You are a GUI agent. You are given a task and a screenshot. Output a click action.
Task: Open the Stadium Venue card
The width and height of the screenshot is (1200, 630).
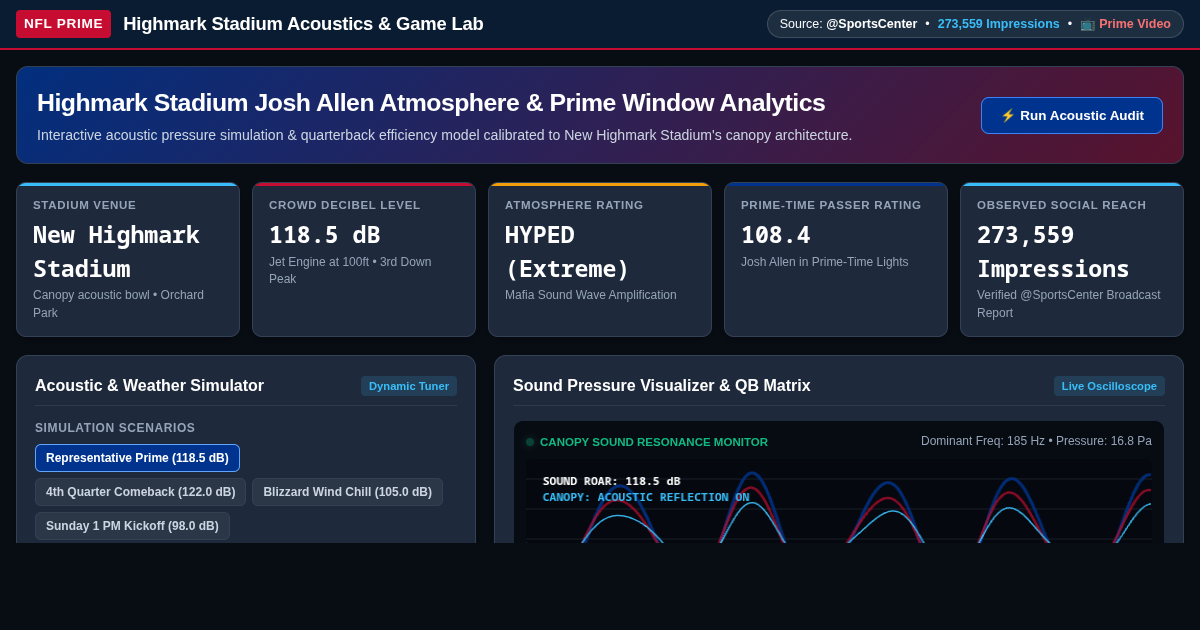point(128,260)
